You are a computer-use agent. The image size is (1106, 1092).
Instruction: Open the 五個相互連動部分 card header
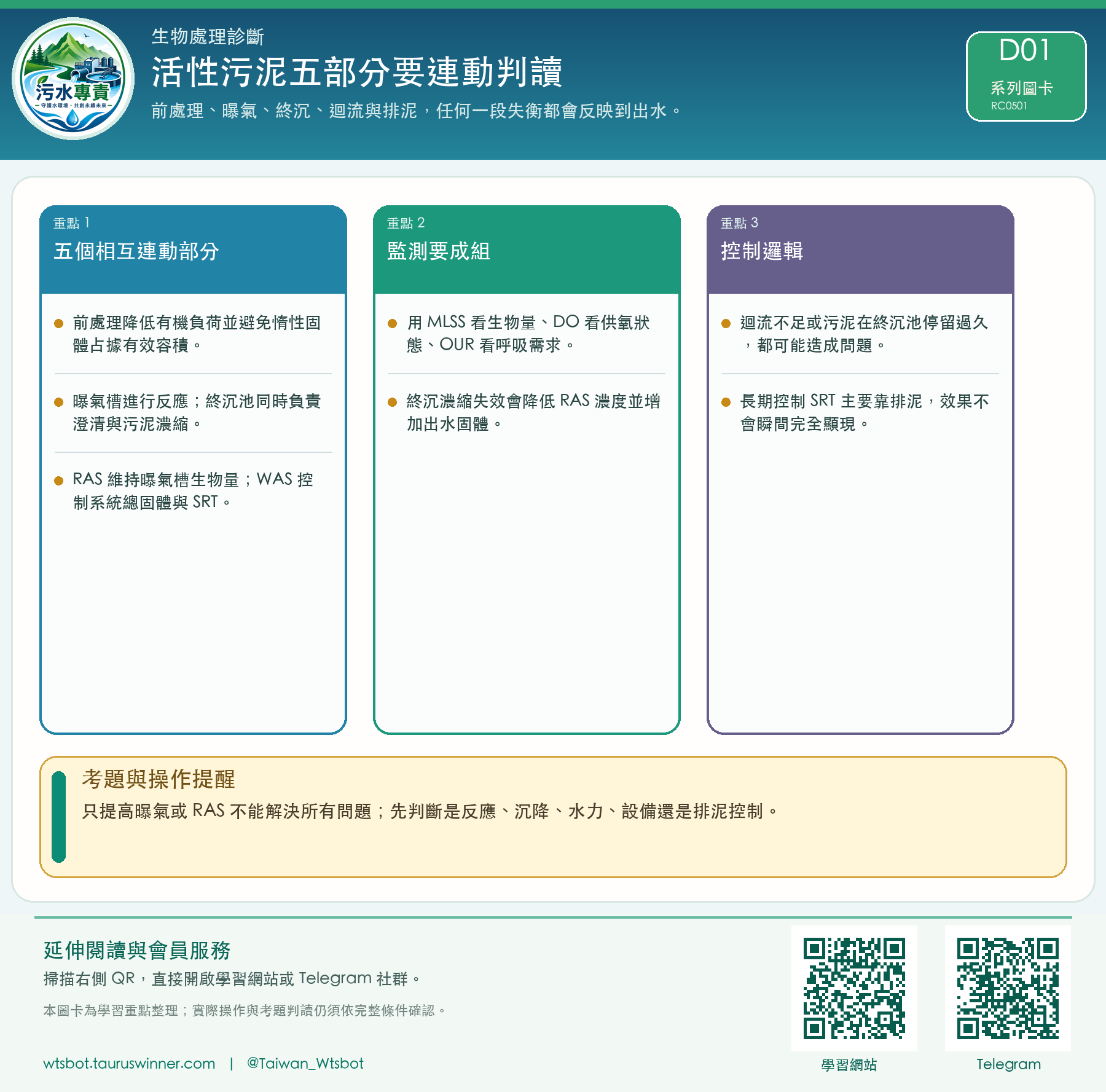(193, 249)
